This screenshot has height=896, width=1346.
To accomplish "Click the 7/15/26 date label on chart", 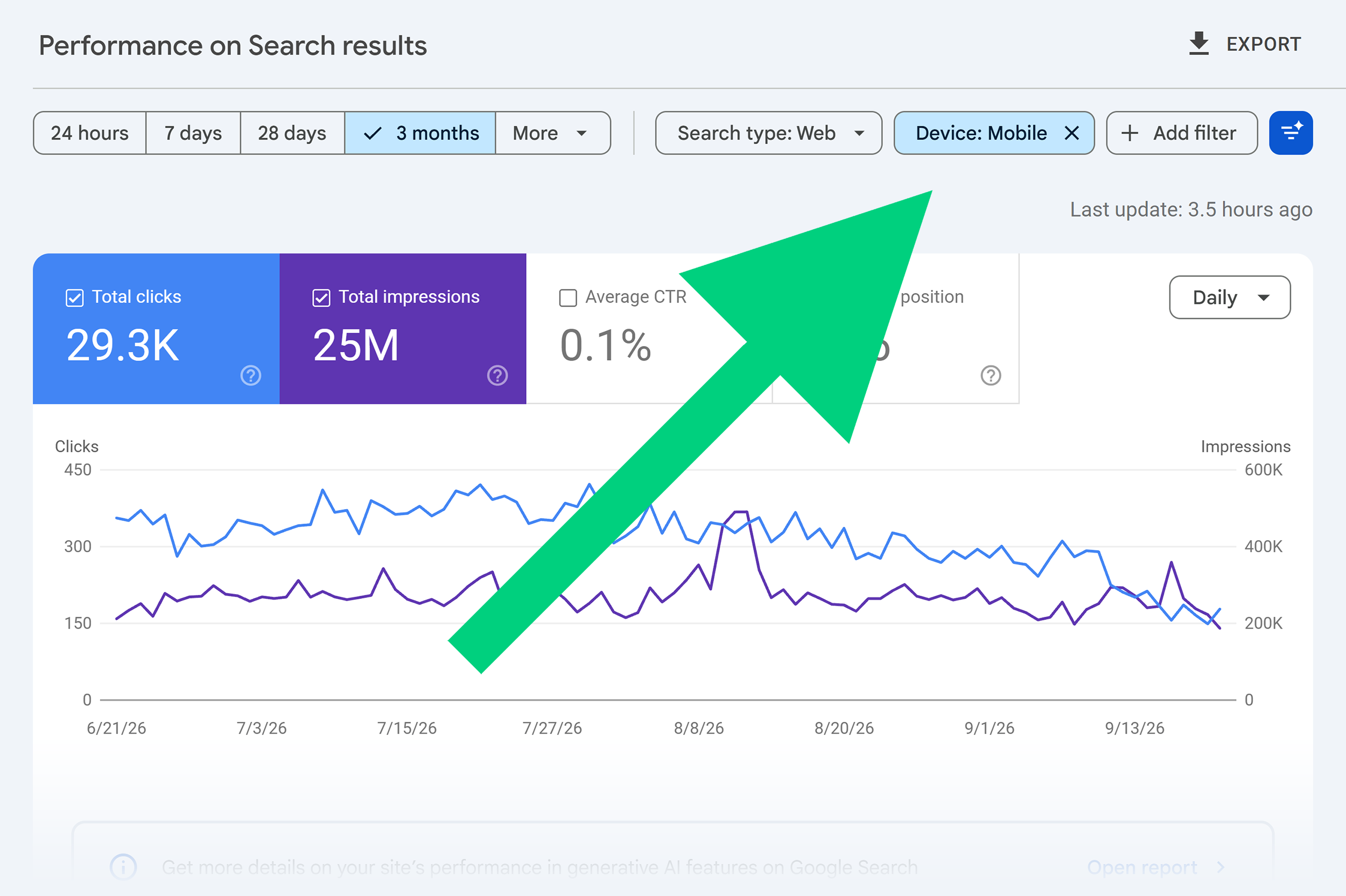I will point(406,728).
